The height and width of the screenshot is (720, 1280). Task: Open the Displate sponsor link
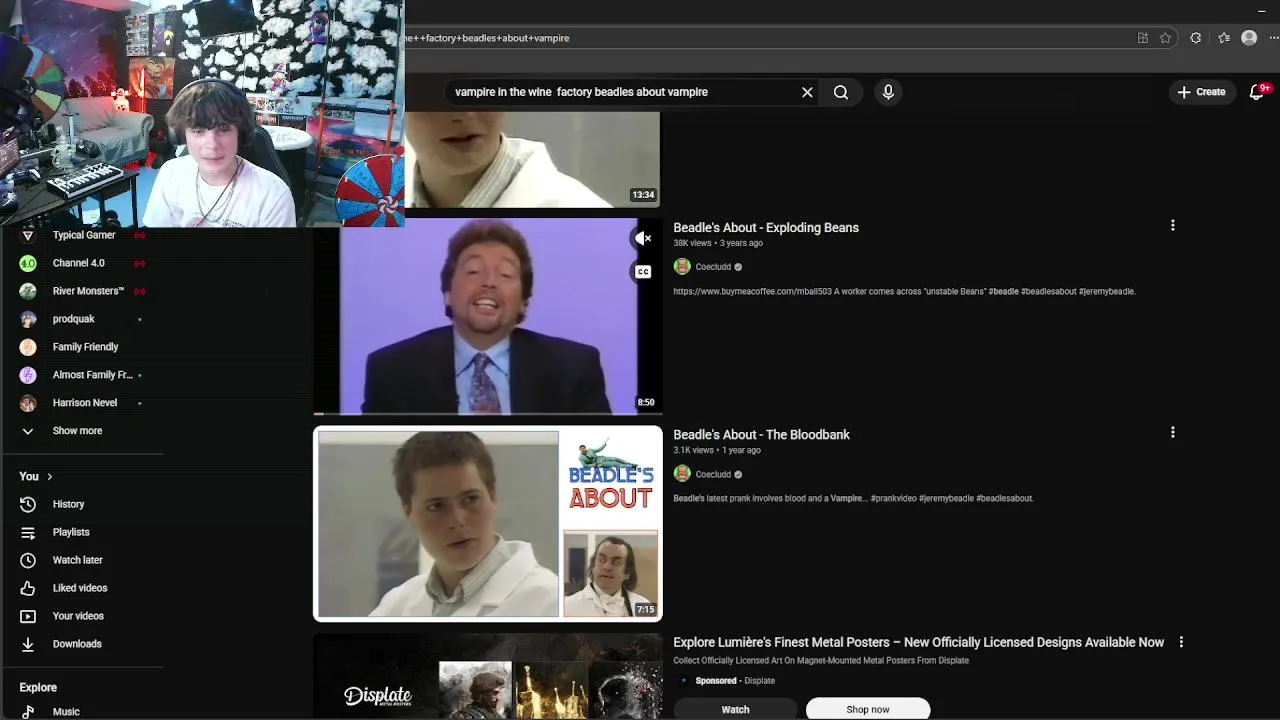tap(759, 681)
